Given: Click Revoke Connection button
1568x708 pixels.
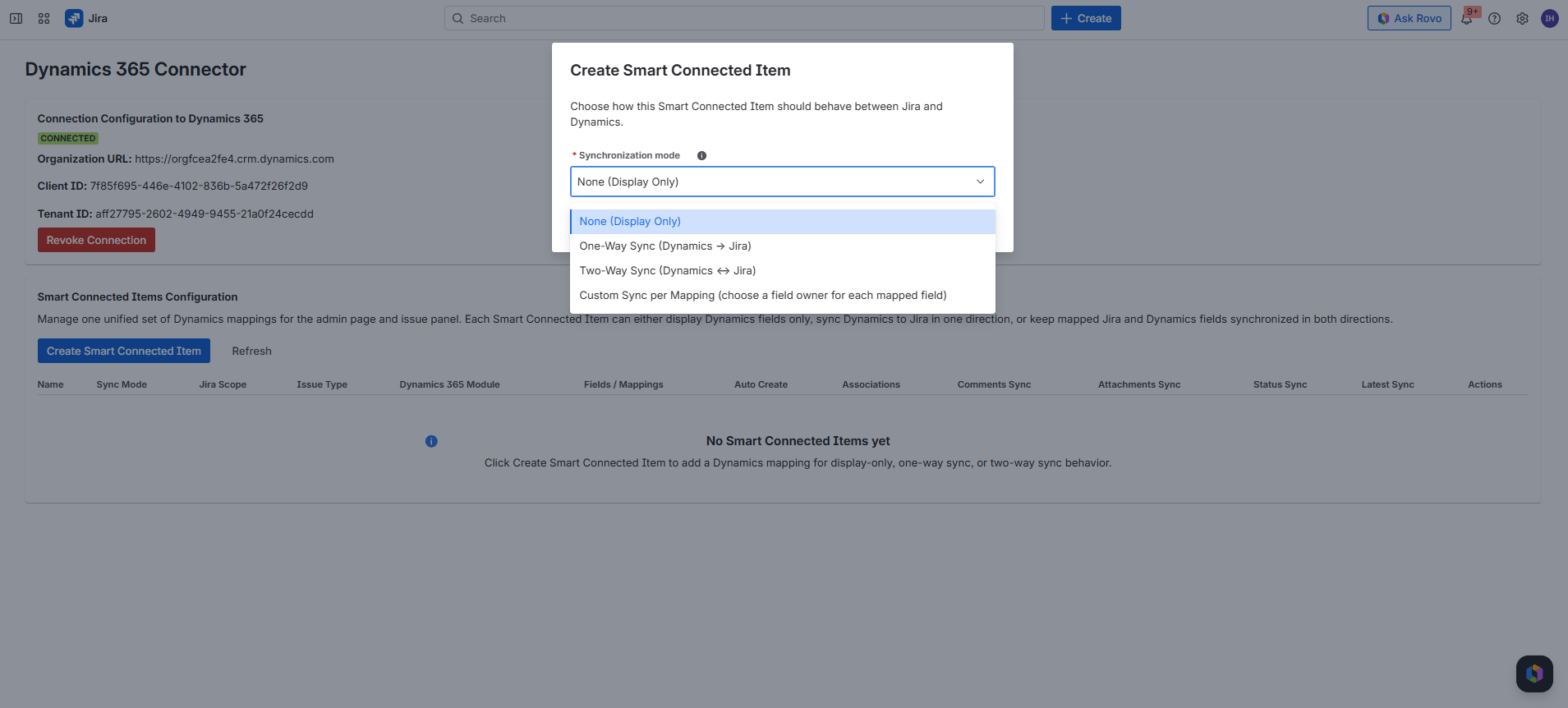Looking at the screenshot, I should click(96, 240).
